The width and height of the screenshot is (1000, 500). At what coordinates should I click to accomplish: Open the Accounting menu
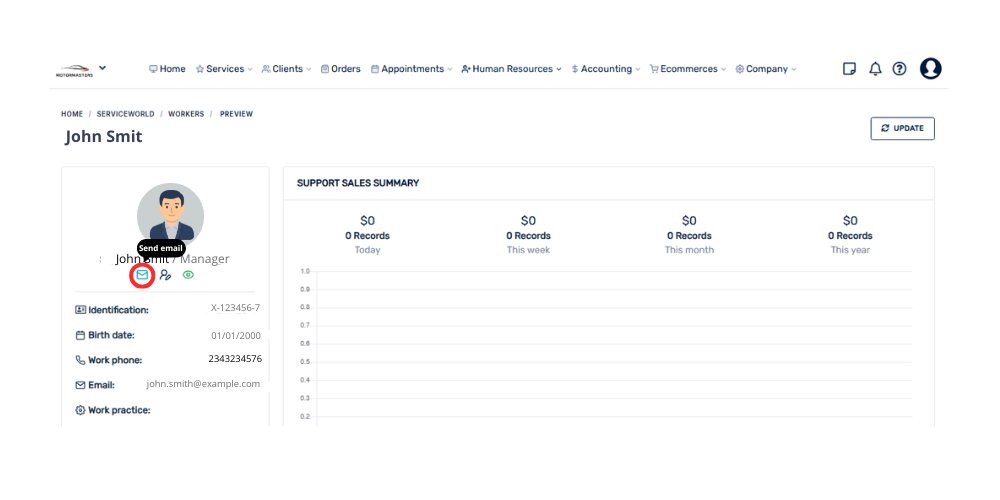pyautogui.click(x=606, y=69)
